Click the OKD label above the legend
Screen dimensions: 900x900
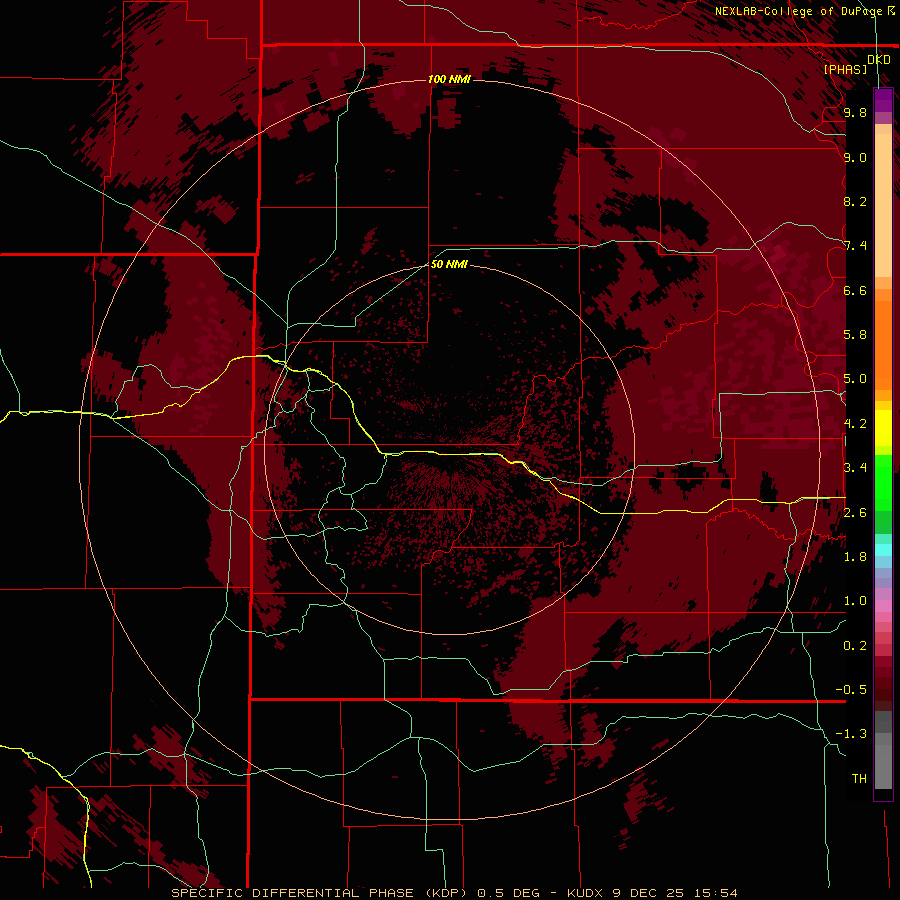click(878, 60)
